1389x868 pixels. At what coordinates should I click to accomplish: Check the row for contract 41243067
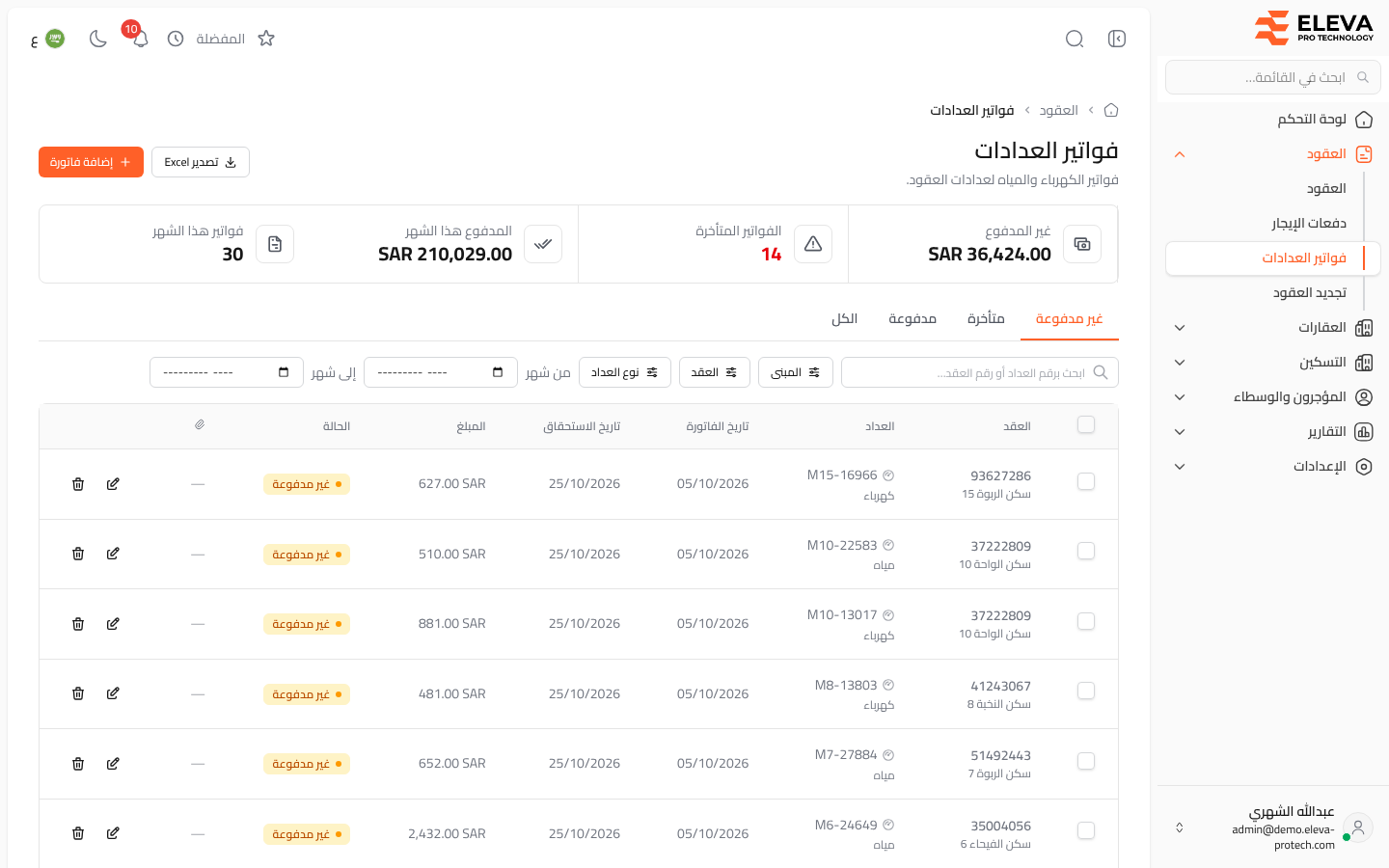(1086, 691)
